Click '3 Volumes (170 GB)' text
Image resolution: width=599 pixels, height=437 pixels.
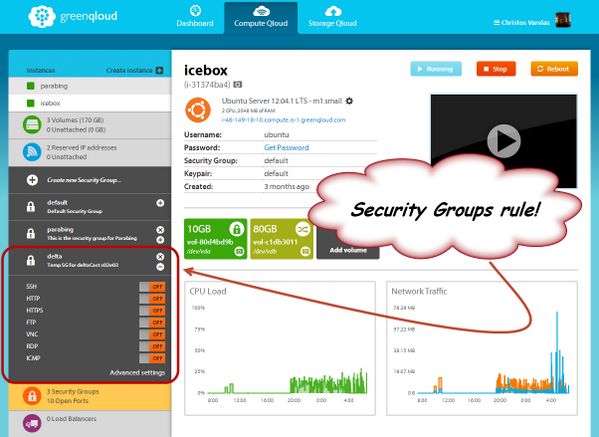click(75, 120)
